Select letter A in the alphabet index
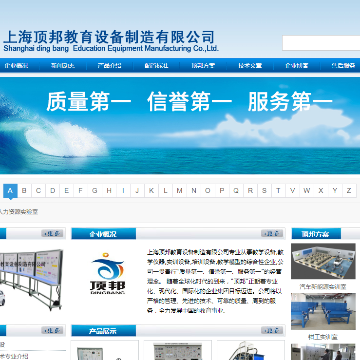 pyautogui.click(x=10, y=191)
